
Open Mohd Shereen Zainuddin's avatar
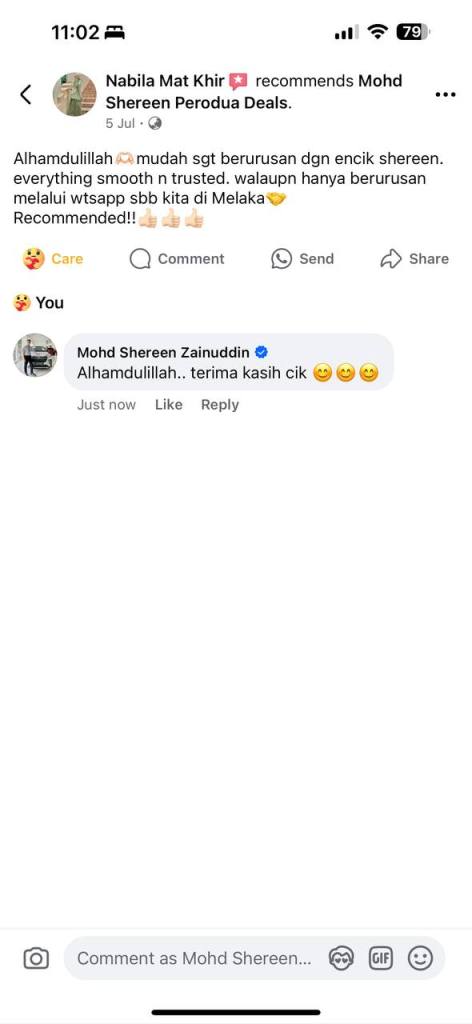[35, 355]
